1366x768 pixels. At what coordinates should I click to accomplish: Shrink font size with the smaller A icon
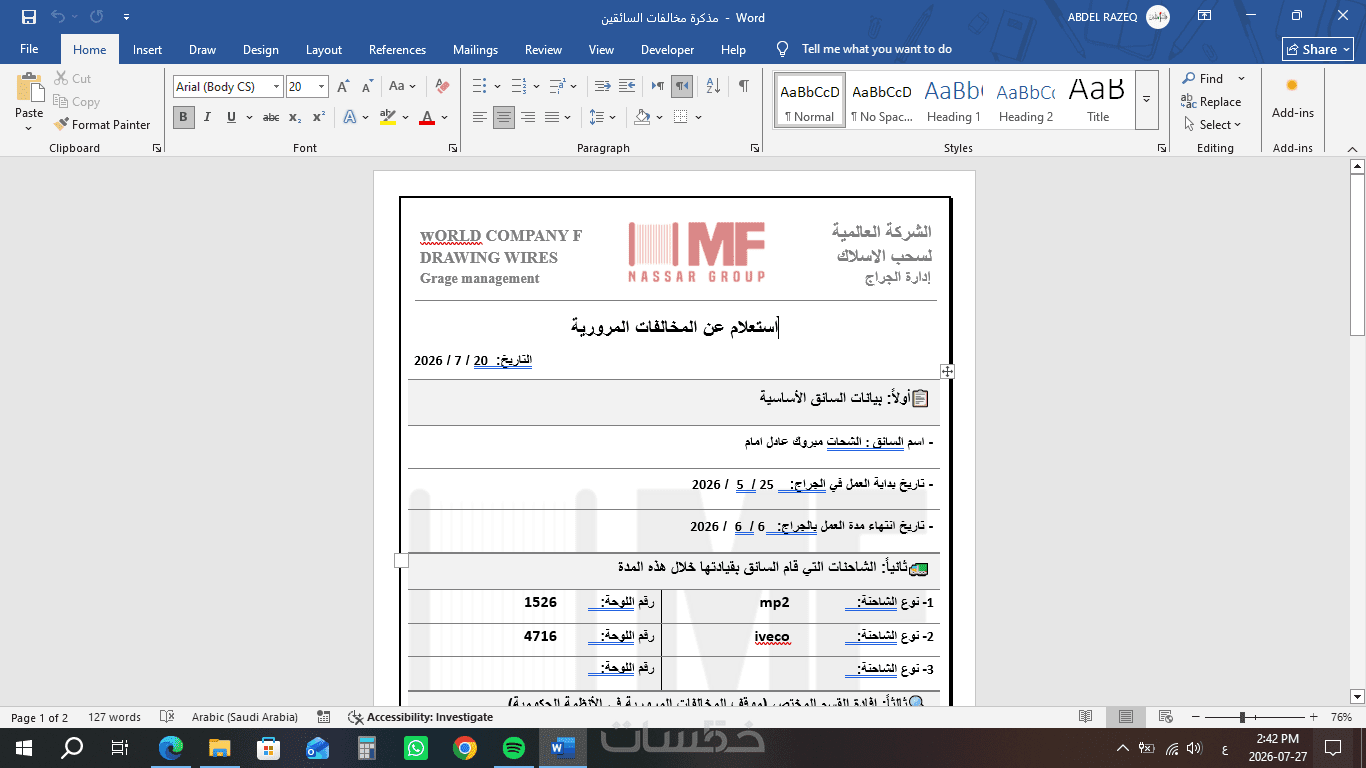click(x=368, y=87)
